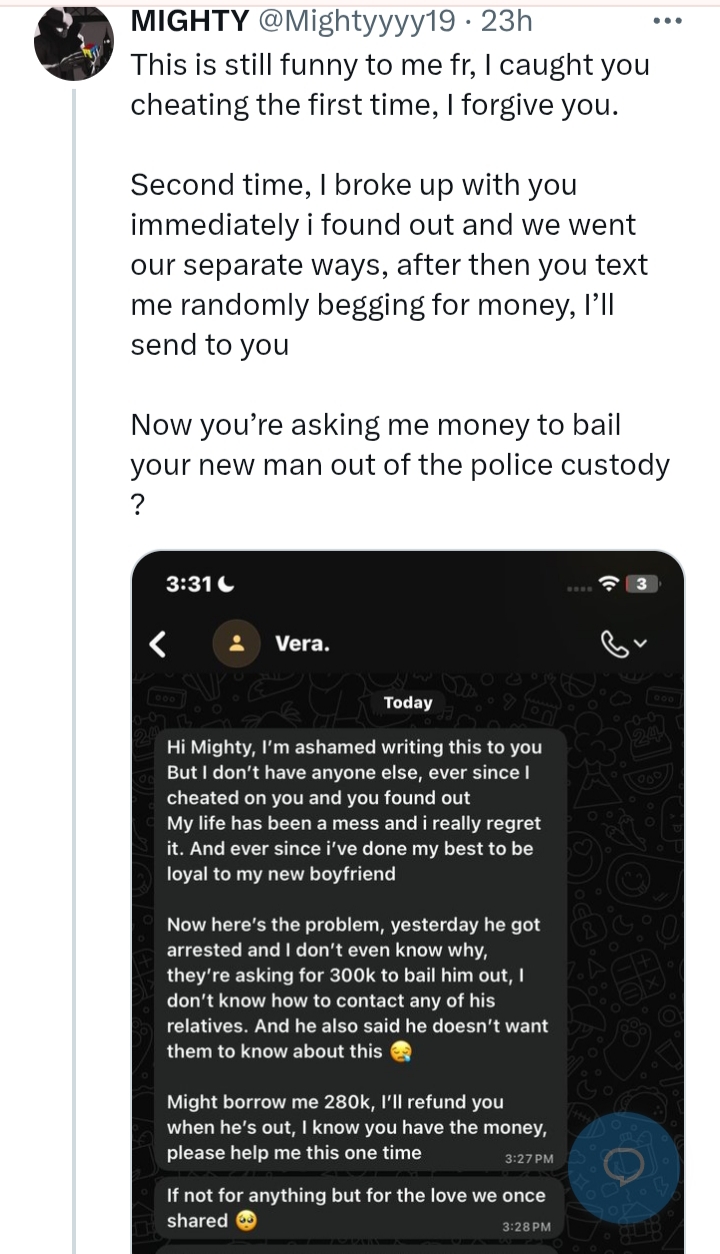Click the moon do-not-disturb icon
Screen dimensions: 720x1254
226,584
